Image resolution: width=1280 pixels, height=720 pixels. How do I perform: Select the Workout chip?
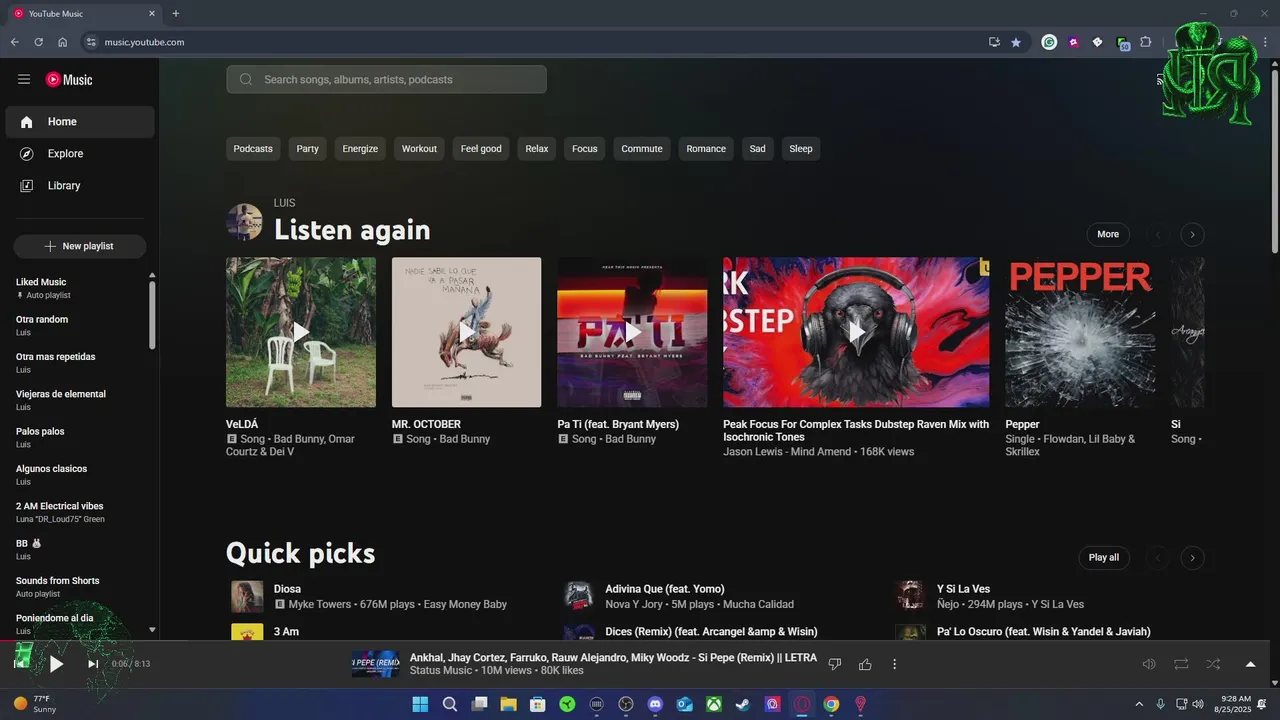click(x=419, y=149)
